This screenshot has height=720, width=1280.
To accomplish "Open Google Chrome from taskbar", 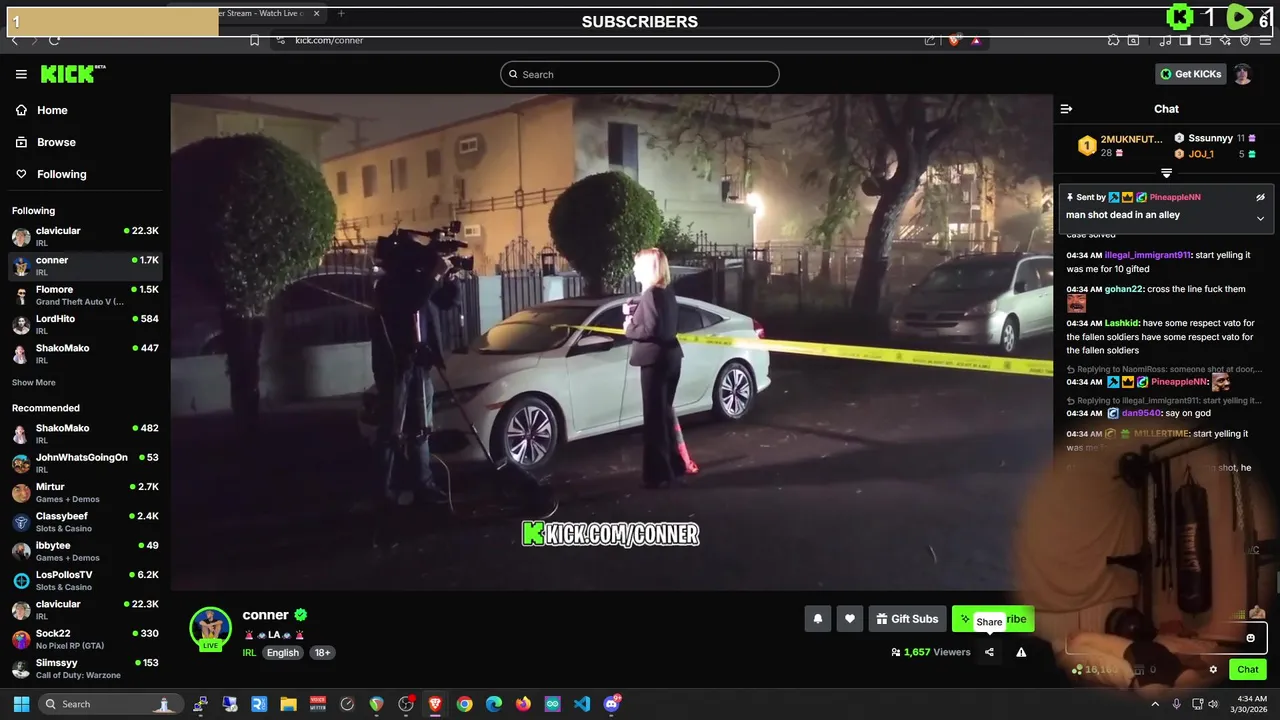I will pyautogui.click(x=464, y=704).
